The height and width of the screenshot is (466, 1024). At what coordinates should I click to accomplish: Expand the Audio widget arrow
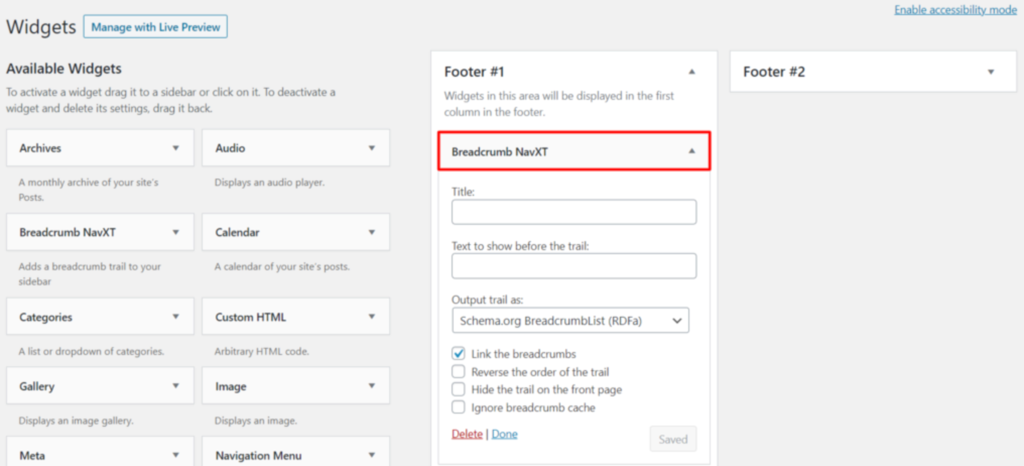(x=372, y=148)
